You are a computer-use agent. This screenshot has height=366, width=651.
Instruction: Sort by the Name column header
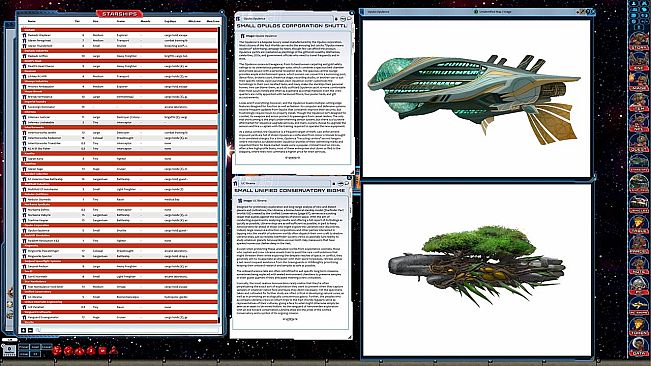tap(32, 21)
